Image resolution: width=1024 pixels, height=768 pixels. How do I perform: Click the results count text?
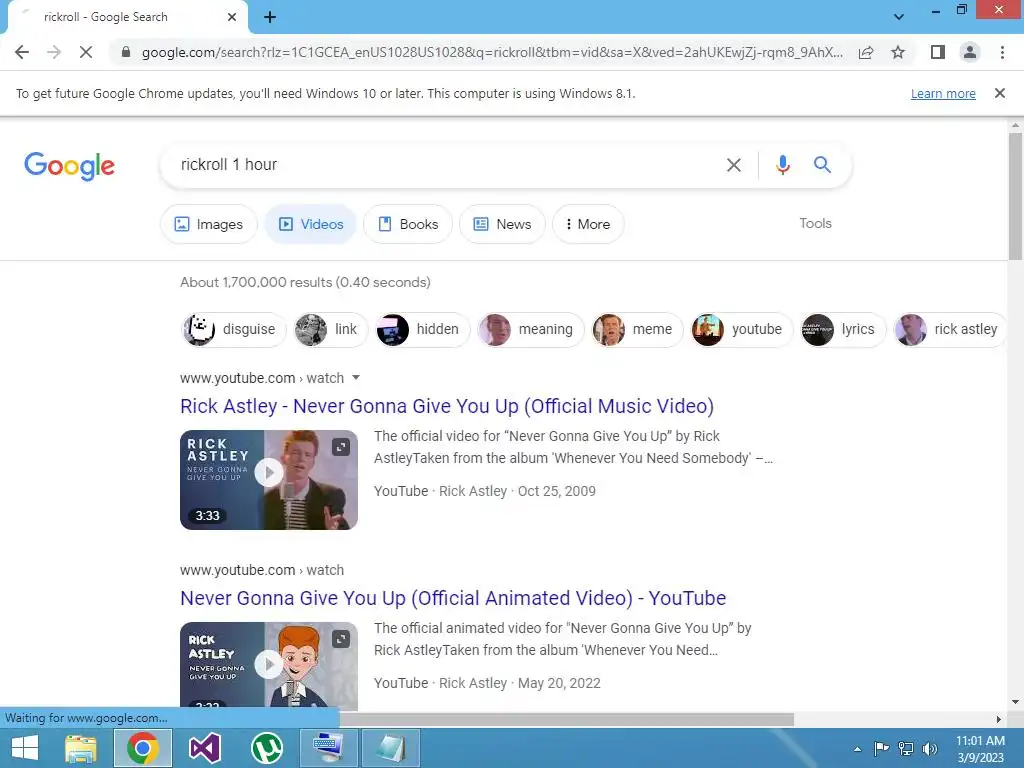305,282
